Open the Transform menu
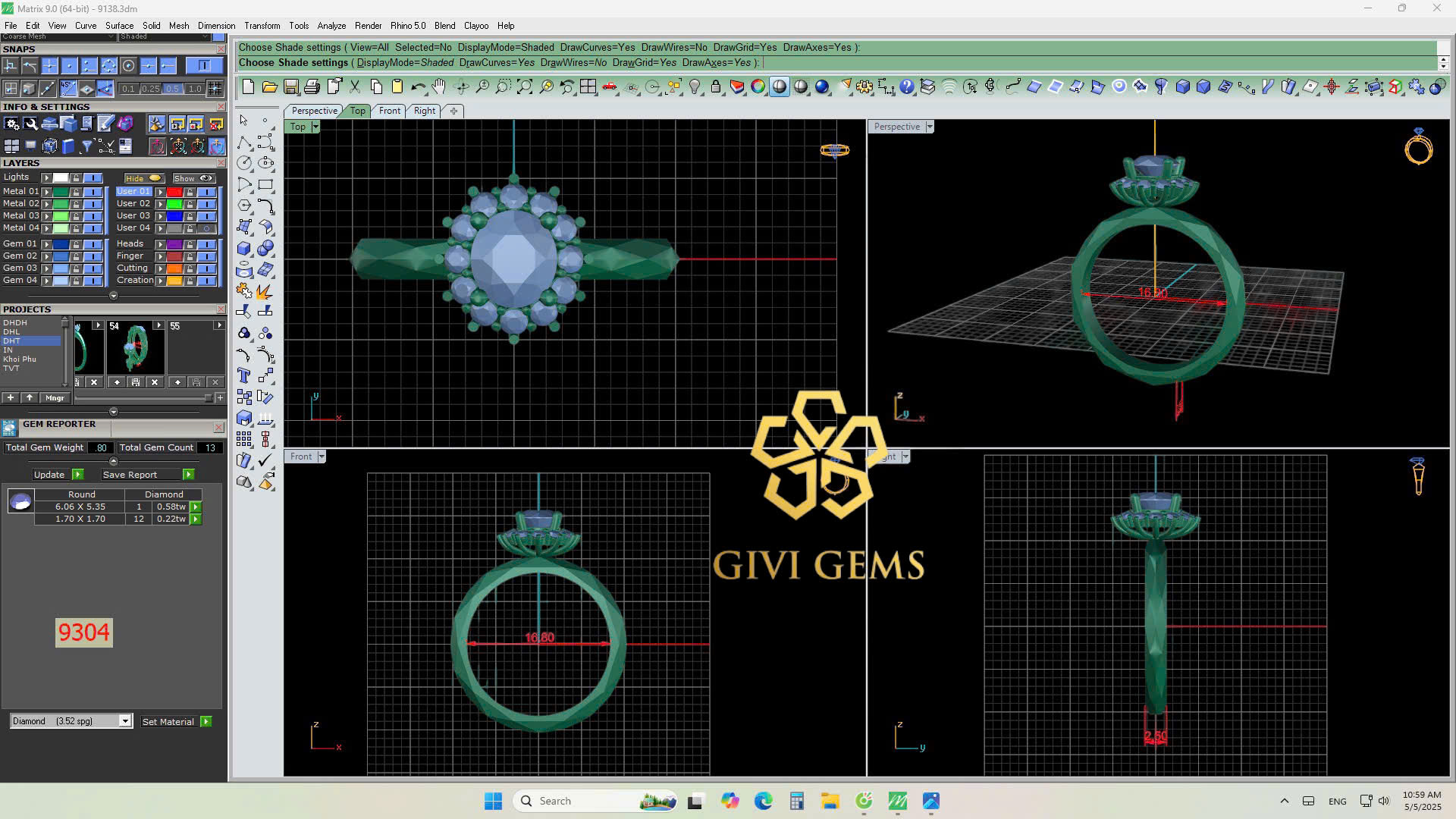 (x=262, y=25)
